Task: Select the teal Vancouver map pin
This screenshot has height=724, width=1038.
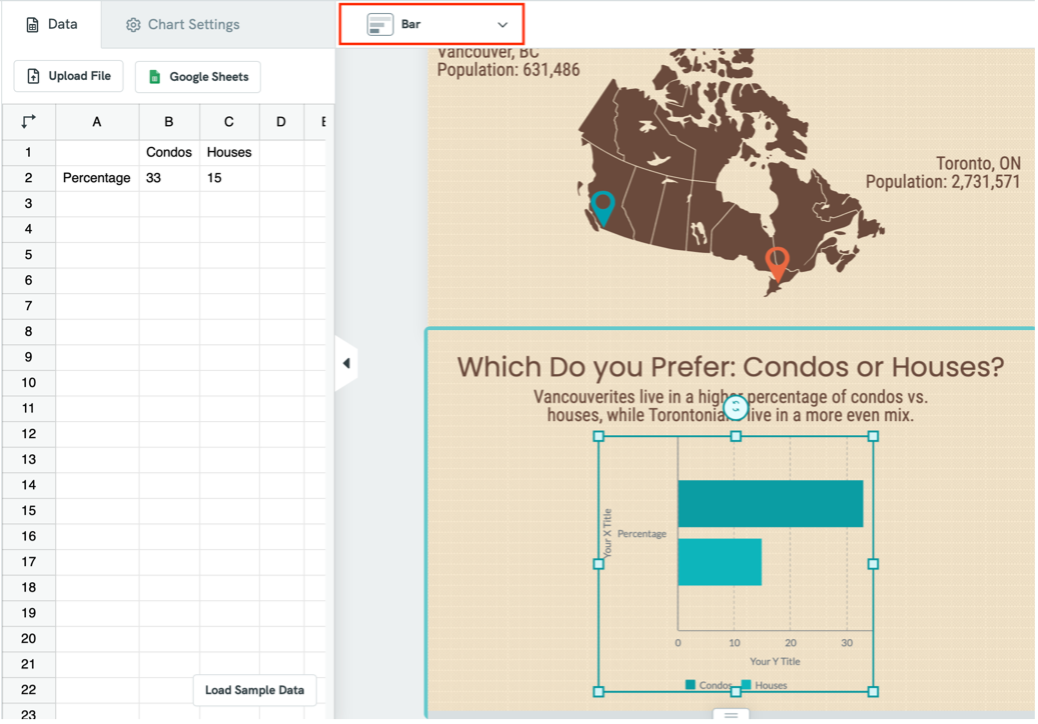Action: [603, 207]
